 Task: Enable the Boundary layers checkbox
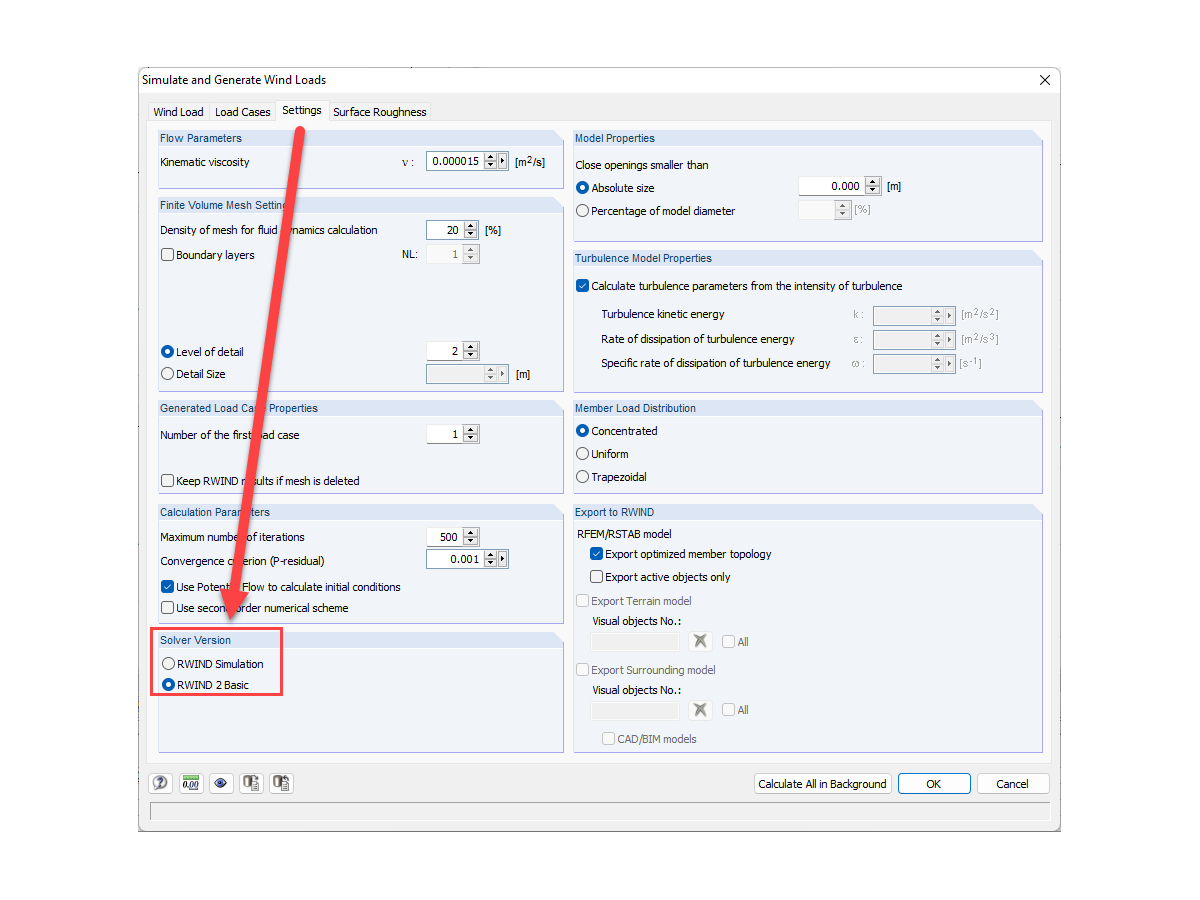[168, 255]
